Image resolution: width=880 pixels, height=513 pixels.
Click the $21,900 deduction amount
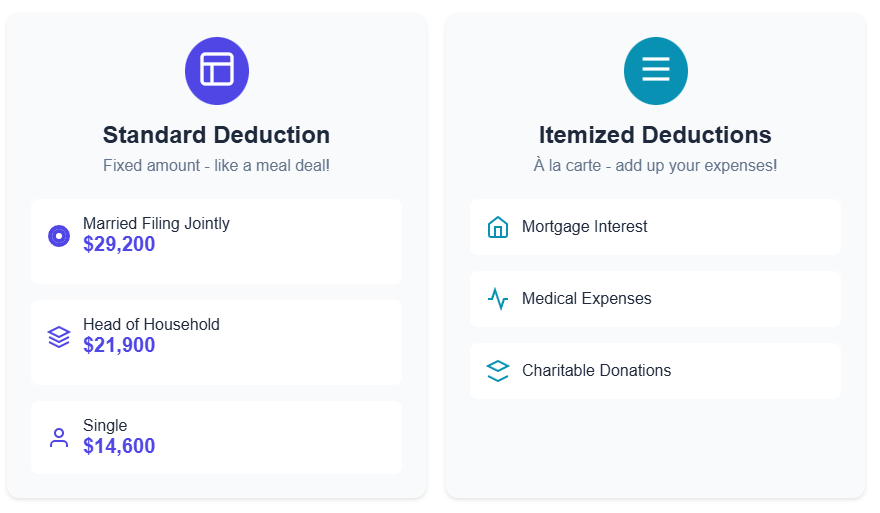[x=119, y=346]
